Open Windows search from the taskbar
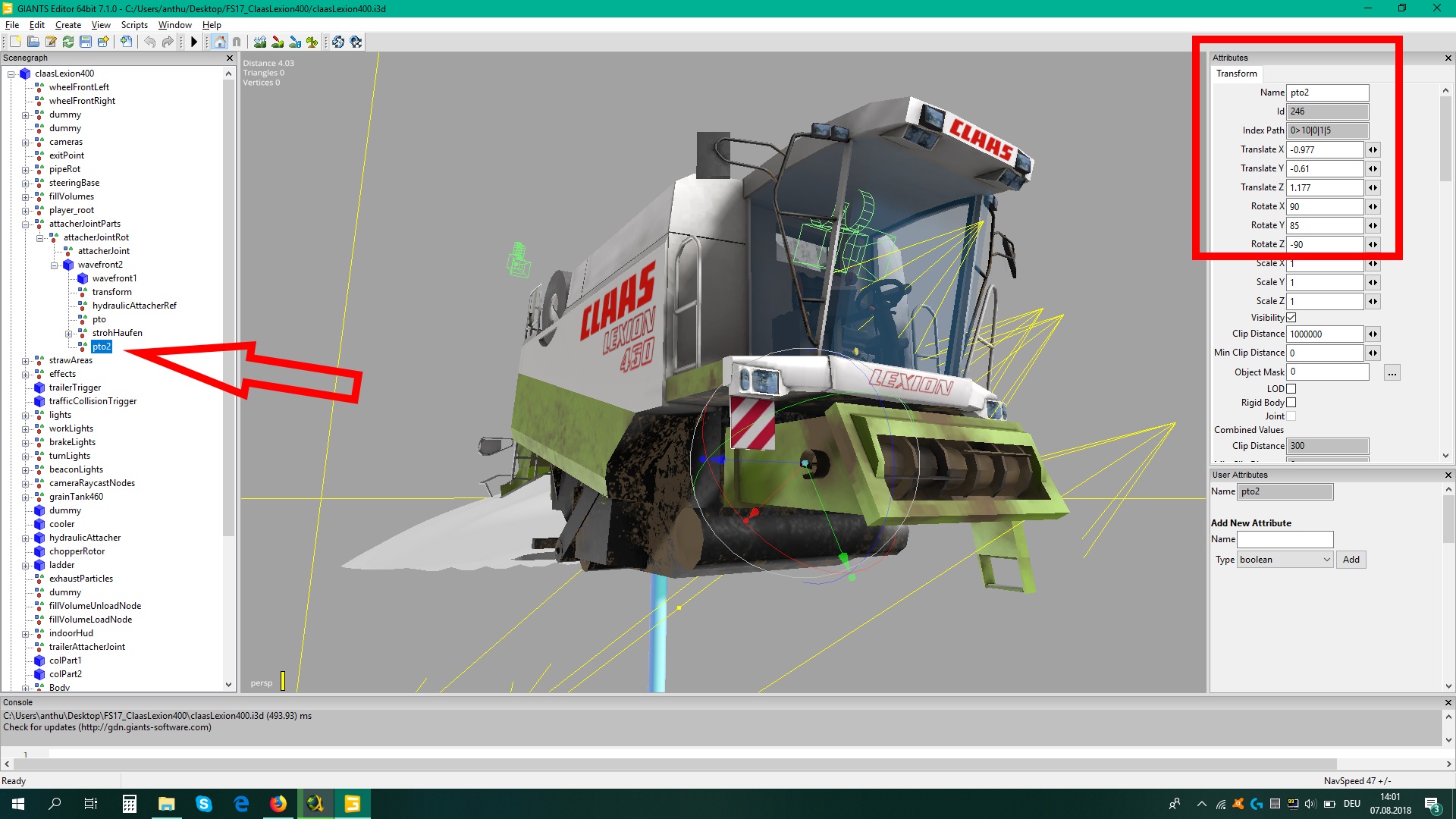 click(55, 804)
